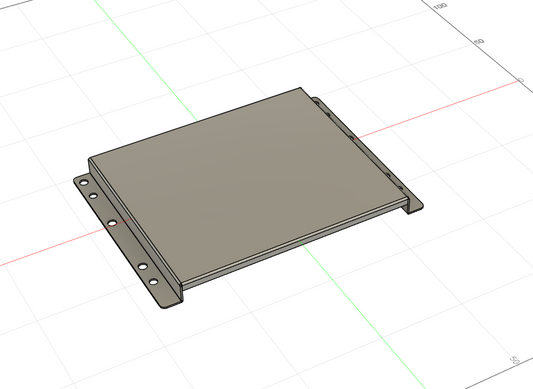
Task: Click the "50" label between 100 and 0
Action: [479, 41]
